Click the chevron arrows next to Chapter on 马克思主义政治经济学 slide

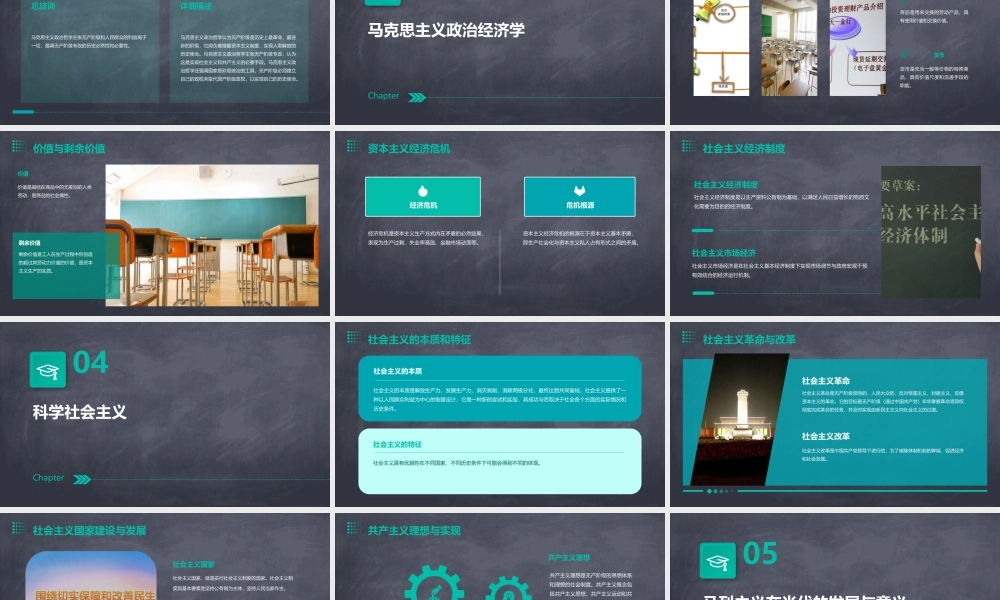click(417, 98)
